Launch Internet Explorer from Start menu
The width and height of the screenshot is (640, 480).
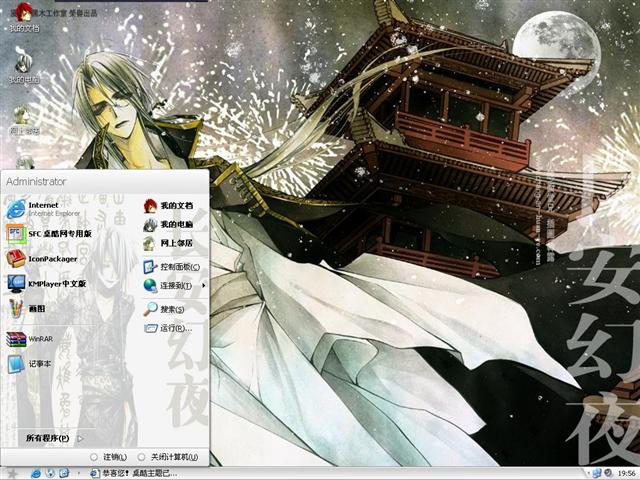click(44, 209)
